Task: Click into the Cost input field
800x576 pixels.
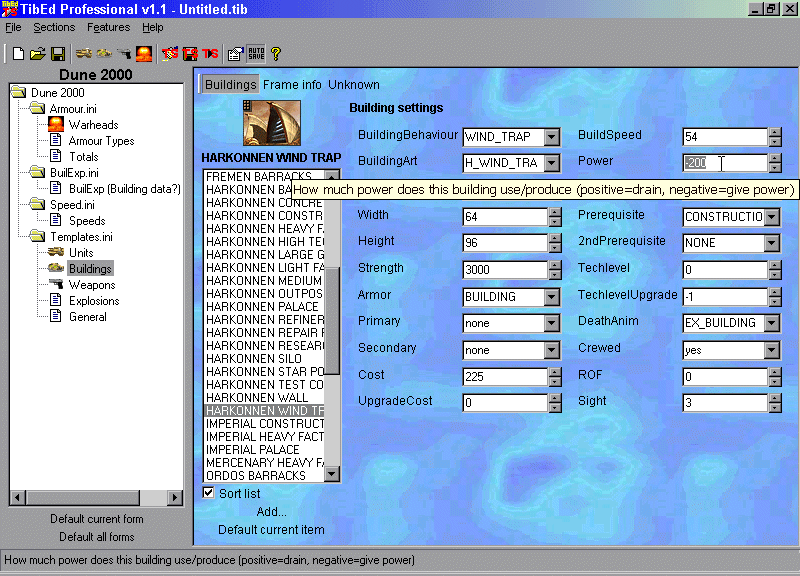Action: (x=505, y=377)
